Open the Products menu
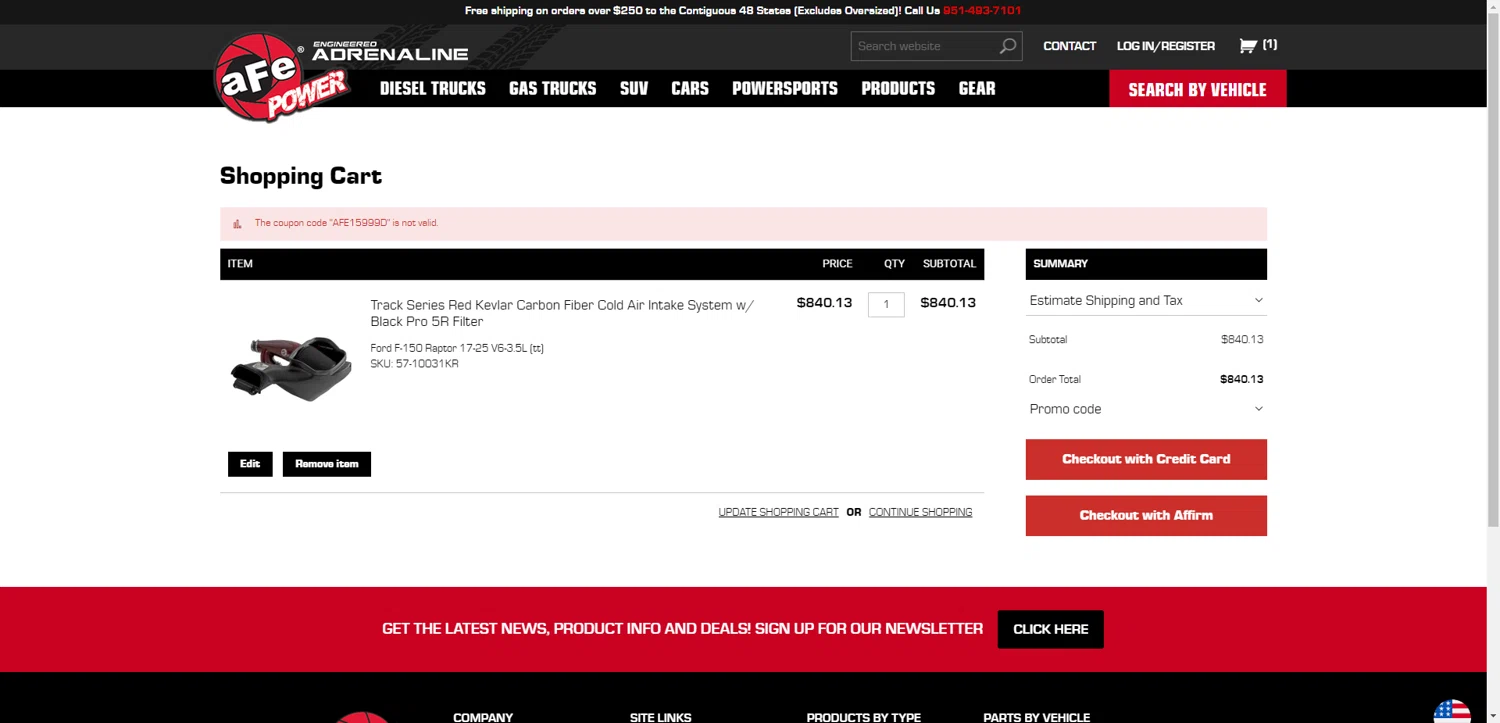Image resolution: width=1500 pixels, height=723 pixels. click(x=898, y=88)
